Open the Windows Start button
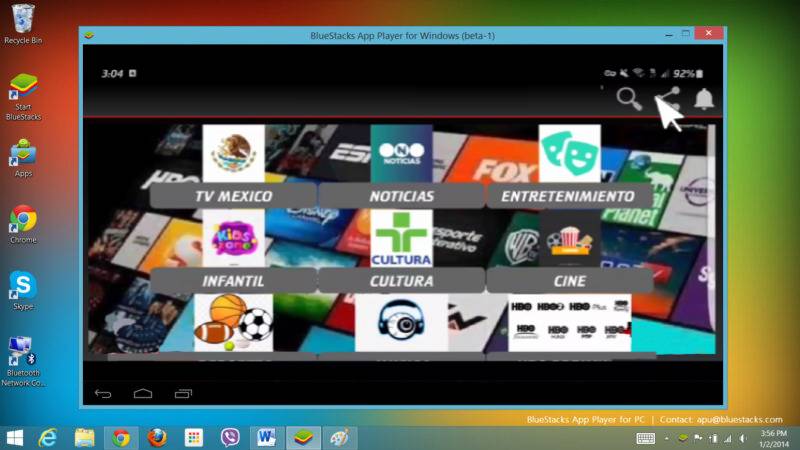Viewport: 800px width, 450px height. (15, 438)
